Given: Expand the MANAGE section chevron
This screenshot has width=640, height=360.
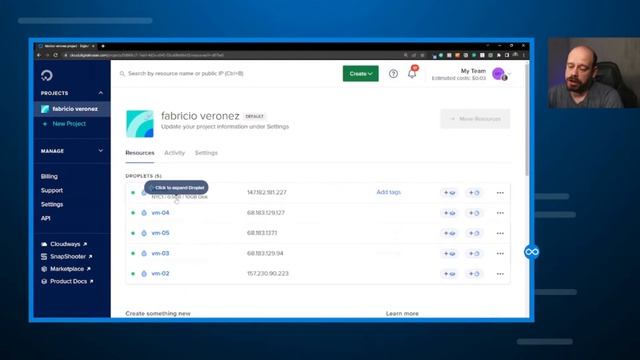Looking at the screenshot, I should pyautogui.click(x=100, y=151).
